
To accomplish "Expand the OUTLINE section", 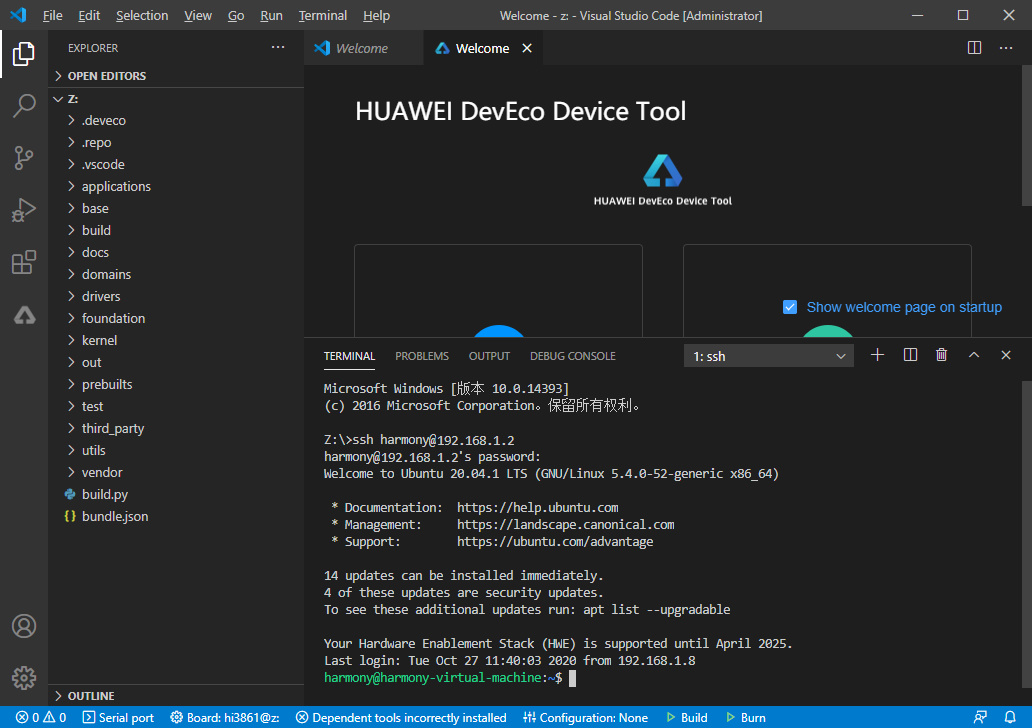I will tap(90, 696).
